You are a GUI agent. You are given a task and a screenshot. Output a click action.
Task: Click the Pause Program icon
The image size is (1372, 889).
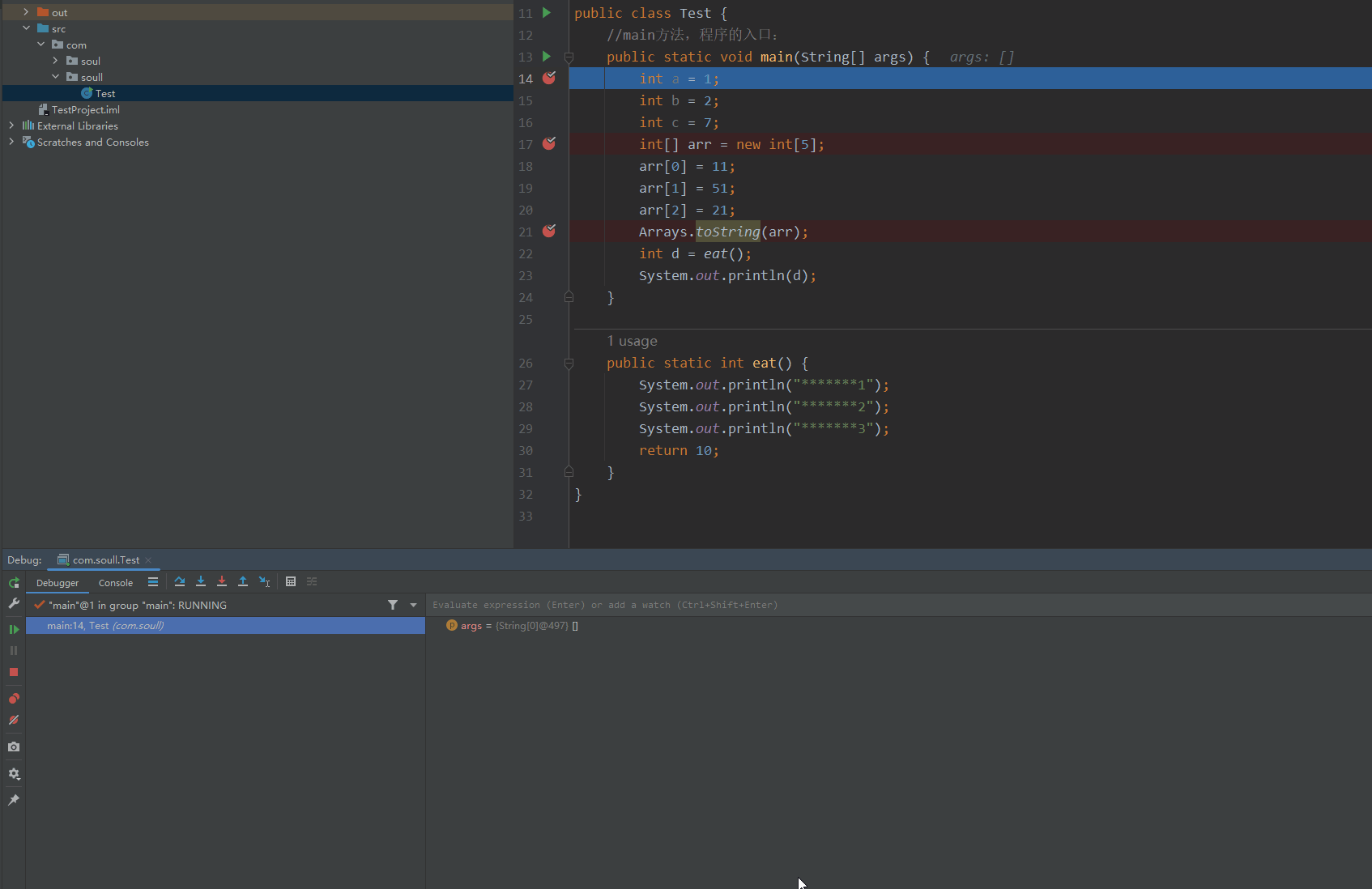[x=14, y=650]
